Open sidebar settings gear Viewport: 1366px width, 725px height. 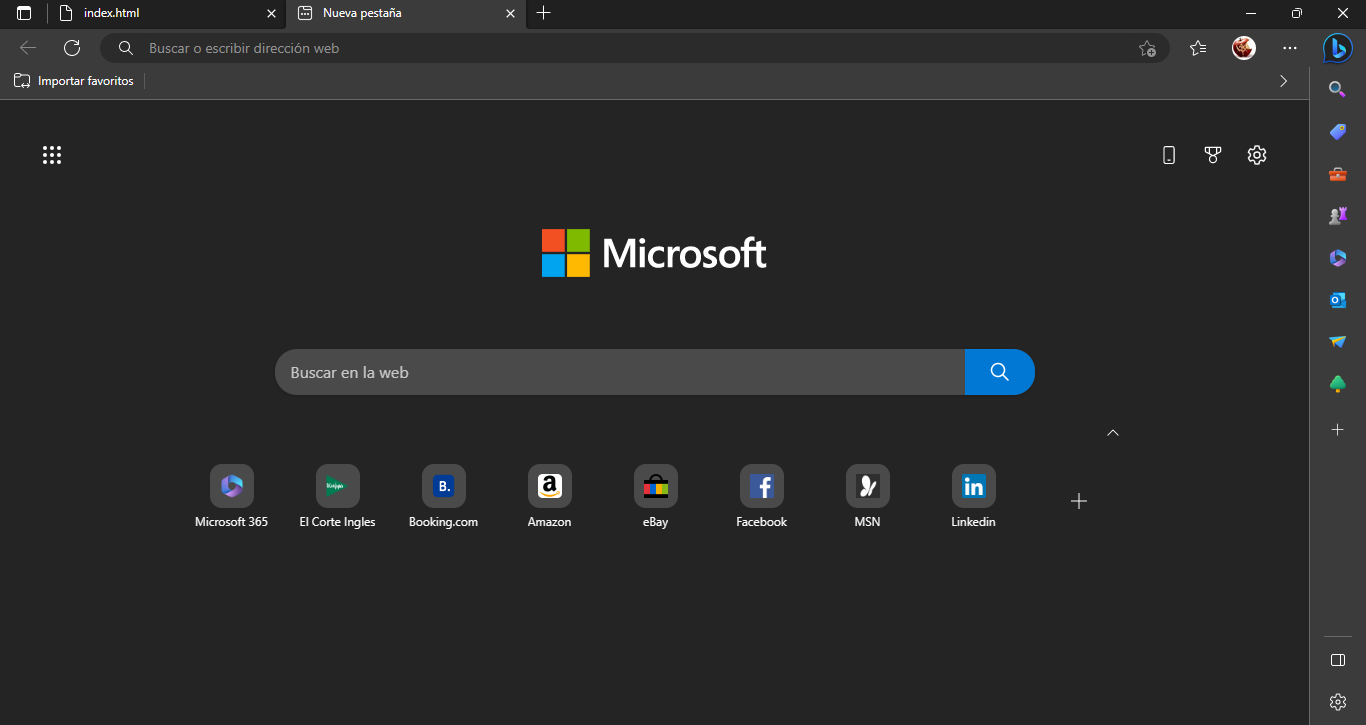[x=1338, y=702]
